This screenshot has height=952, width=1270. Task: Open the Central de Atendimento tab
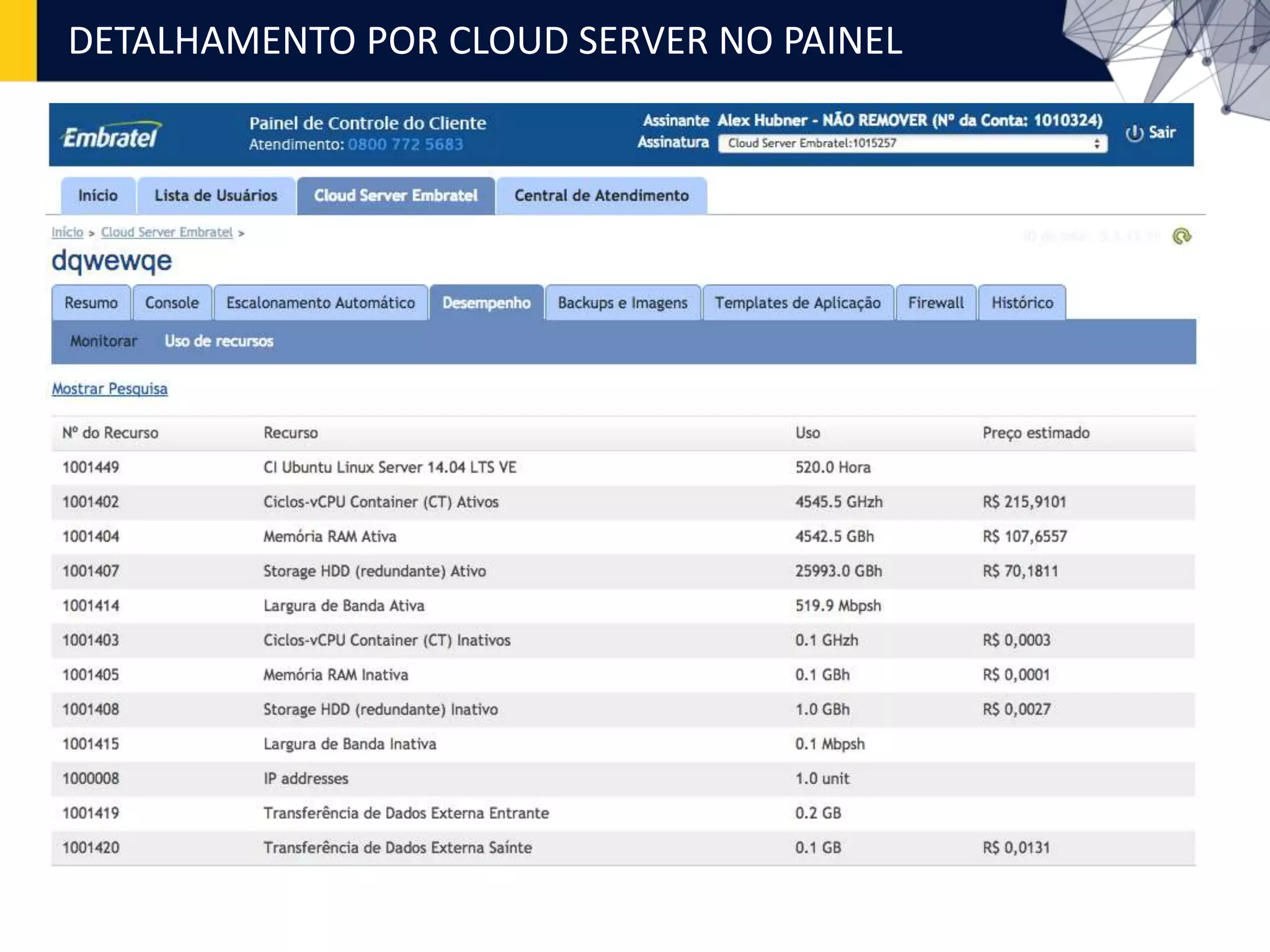click(602, 196)
